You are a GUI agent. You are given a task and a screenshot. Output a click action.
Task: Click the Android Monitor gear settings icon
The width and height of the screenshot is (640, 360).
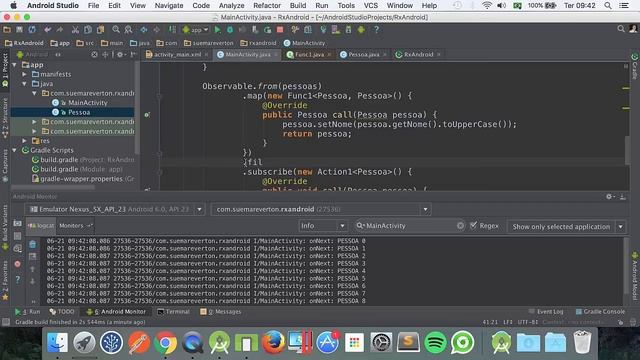click(x=609, y=197)
